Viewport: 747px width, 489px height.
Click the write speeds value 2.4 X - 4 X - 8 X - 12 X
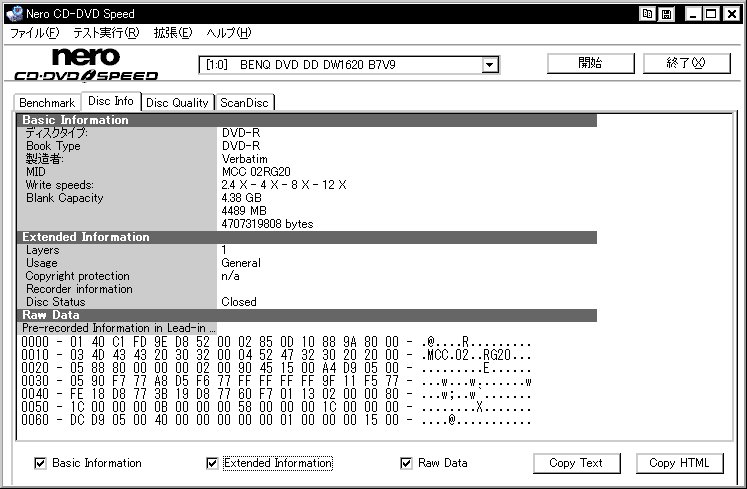(x=283, y=185)
